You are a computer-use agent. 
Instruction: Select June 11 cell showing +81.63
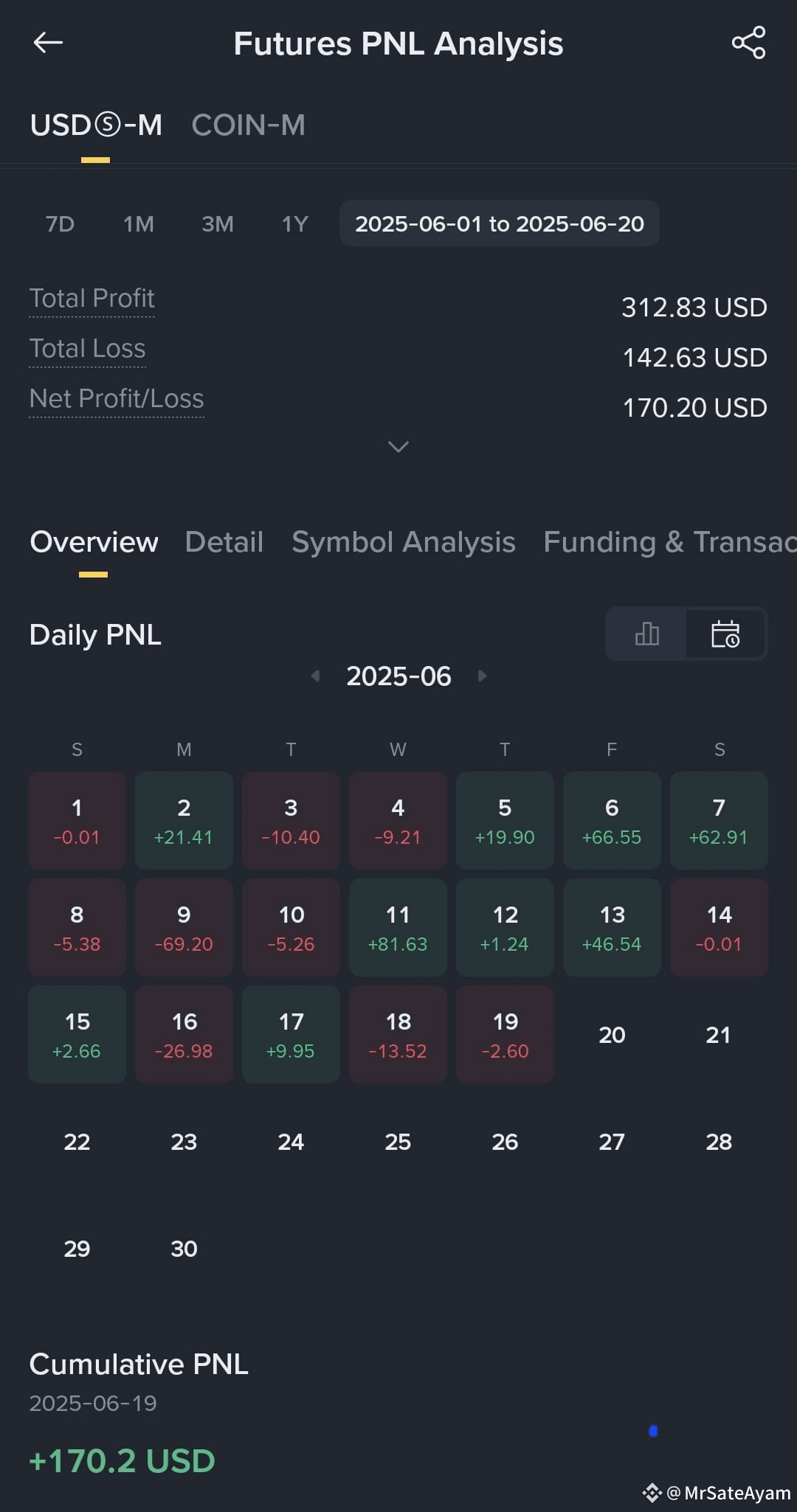(x=398, y=927)
